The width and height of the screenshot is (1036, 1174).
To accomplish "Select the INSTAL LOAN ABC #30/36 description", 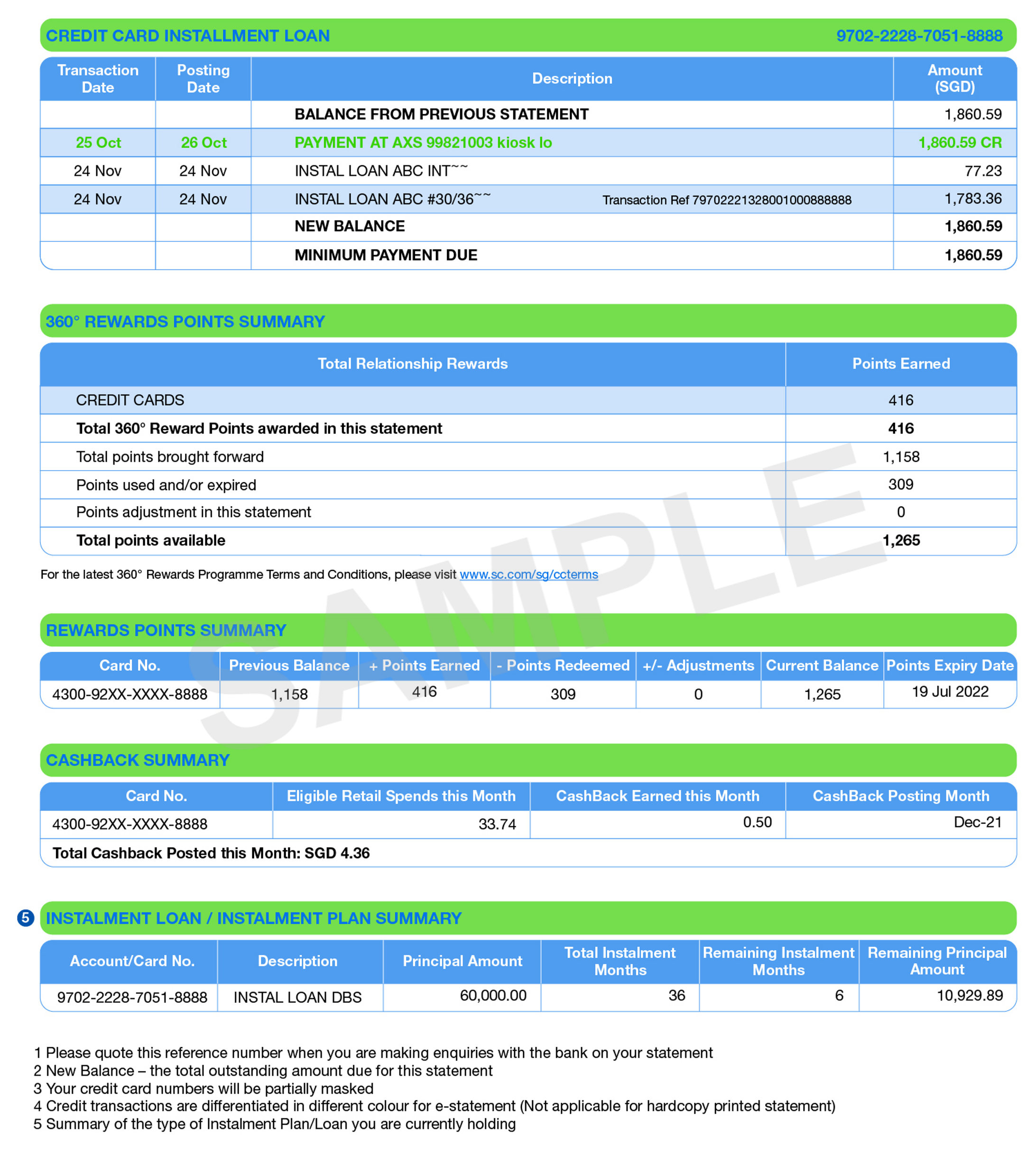I will 393,199.
